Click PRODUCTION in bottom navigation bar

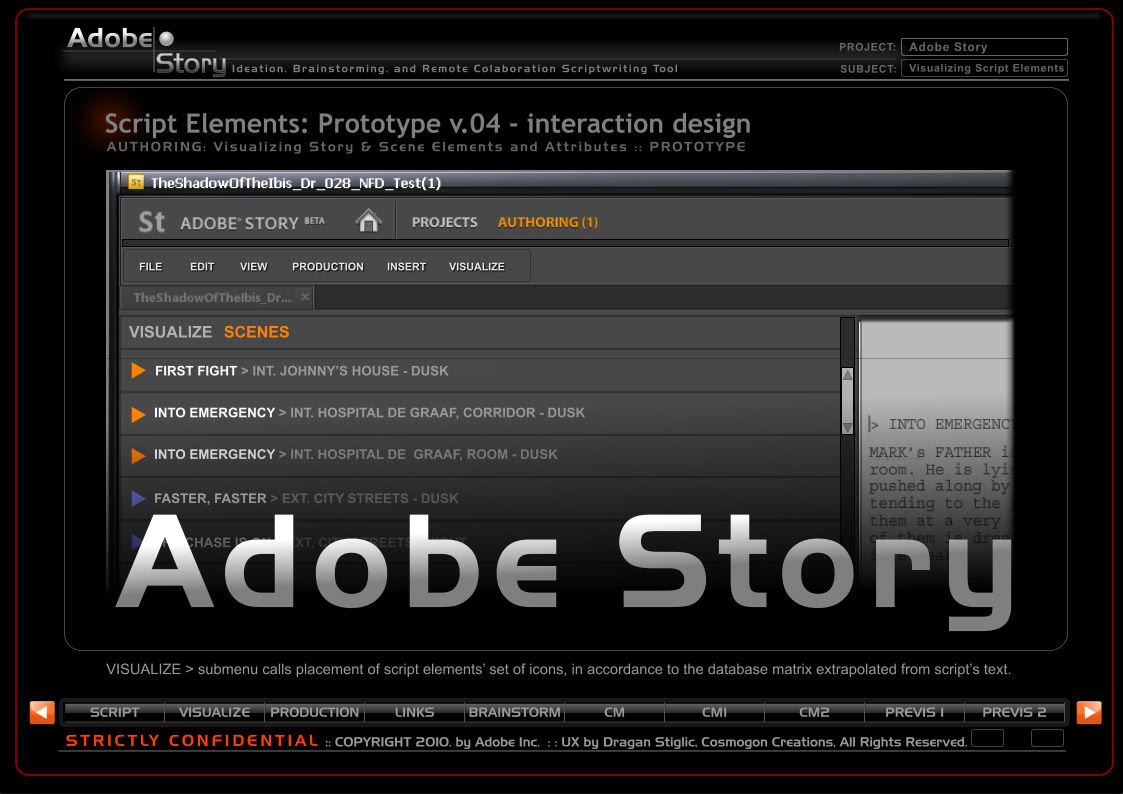314,712
